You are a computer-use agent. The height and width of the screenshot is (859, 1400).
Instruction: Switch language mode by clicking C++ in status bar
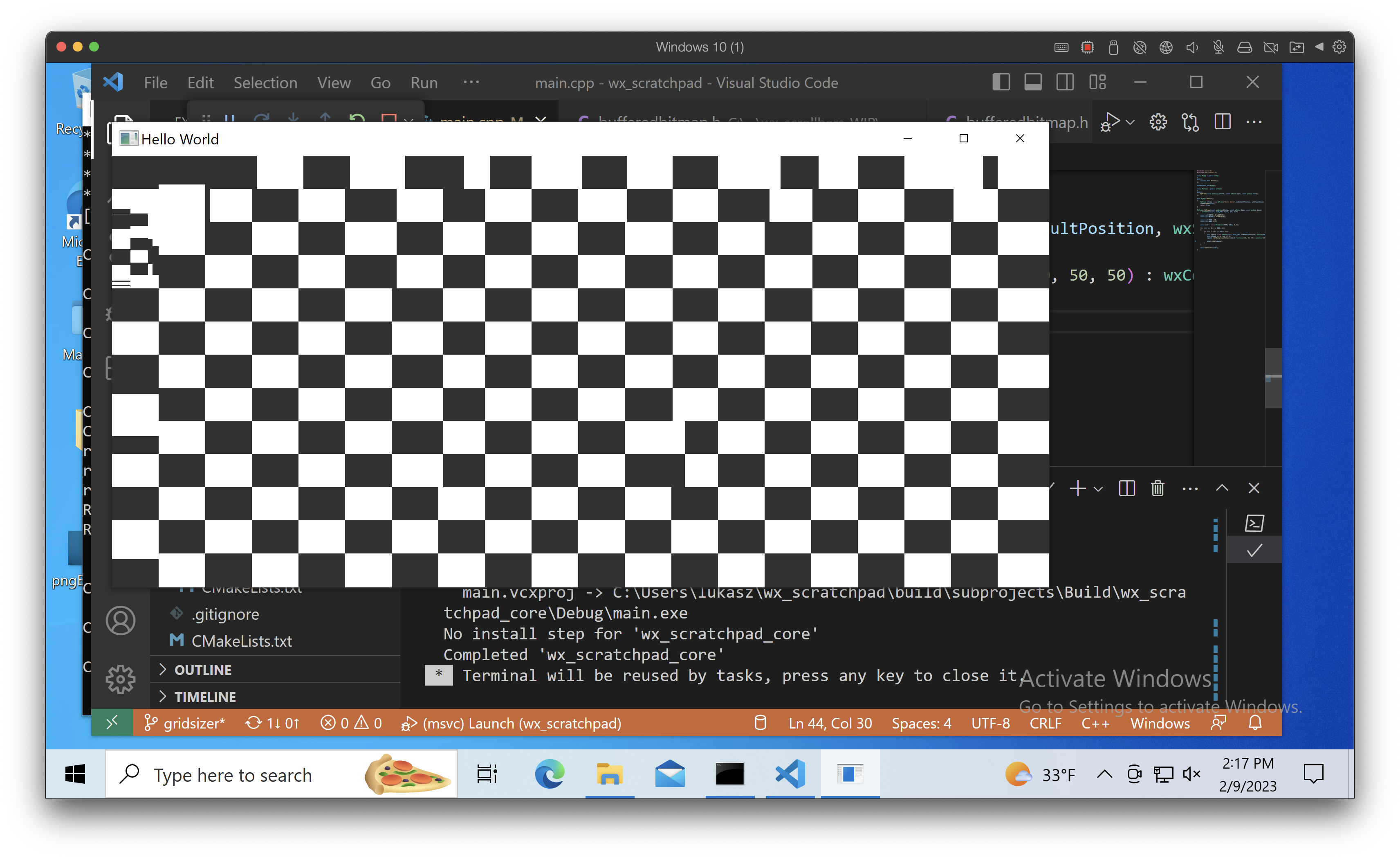(x=1095, y=723)
